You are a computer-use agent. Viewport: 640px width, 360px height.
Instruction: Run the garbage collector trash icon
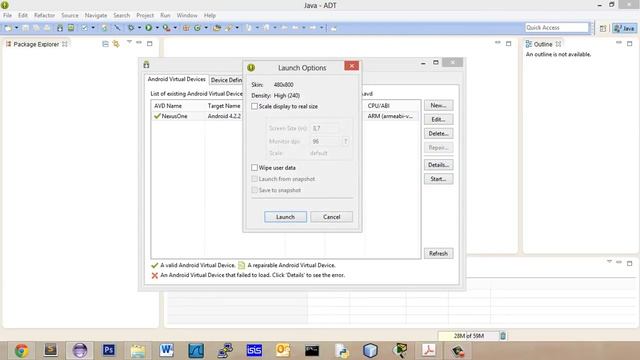[503, 336]
